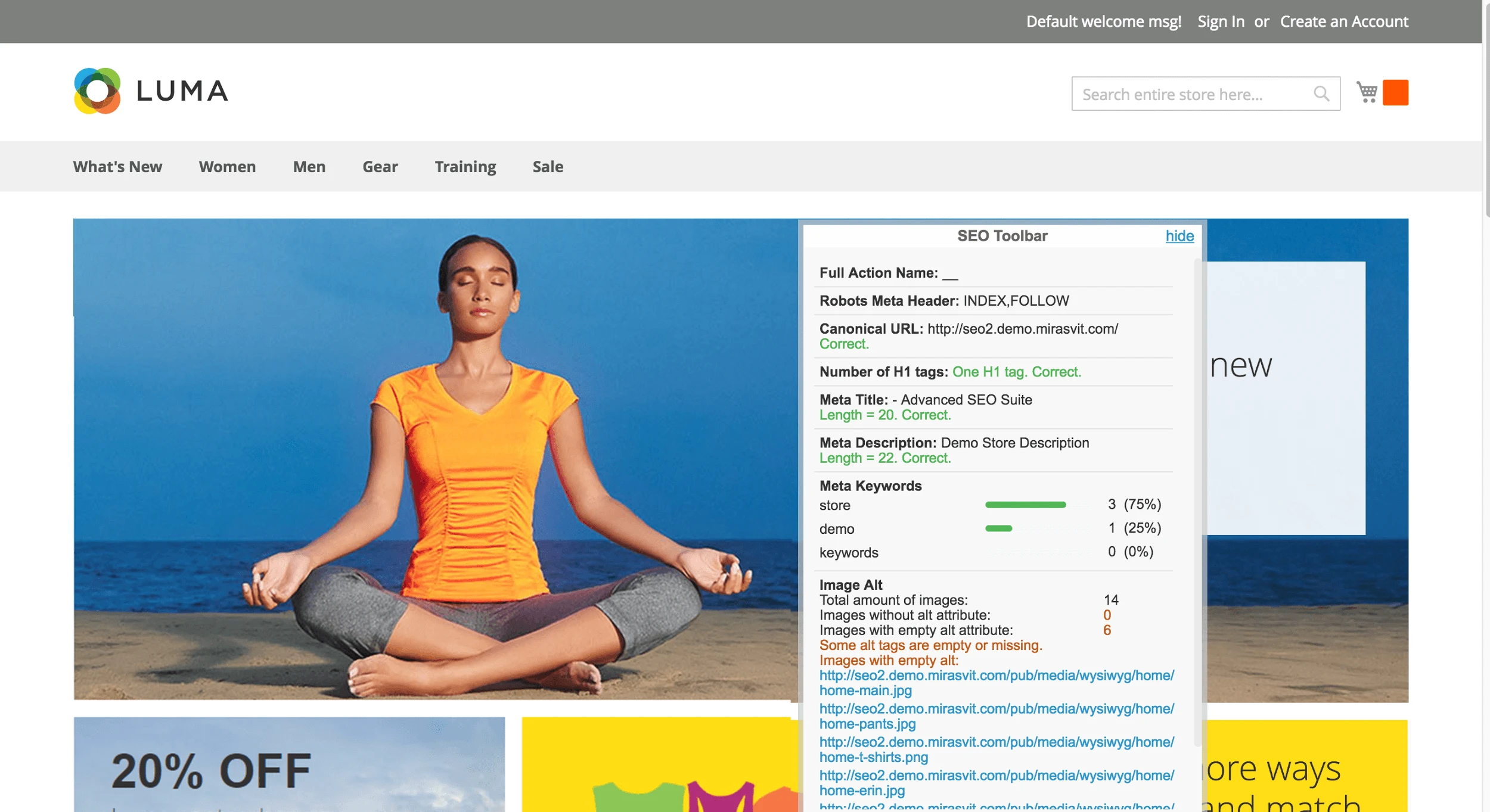Viewport: 1490px width, 812px height.
Task: Click the search magnifier icon
Action: (x=1321, y=93)
